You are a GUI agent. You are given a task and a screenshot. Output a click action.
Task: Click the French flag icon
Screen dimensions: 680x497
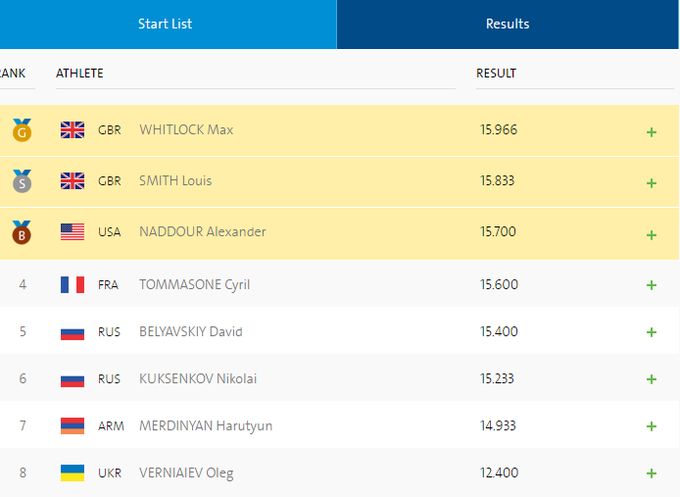73,285
